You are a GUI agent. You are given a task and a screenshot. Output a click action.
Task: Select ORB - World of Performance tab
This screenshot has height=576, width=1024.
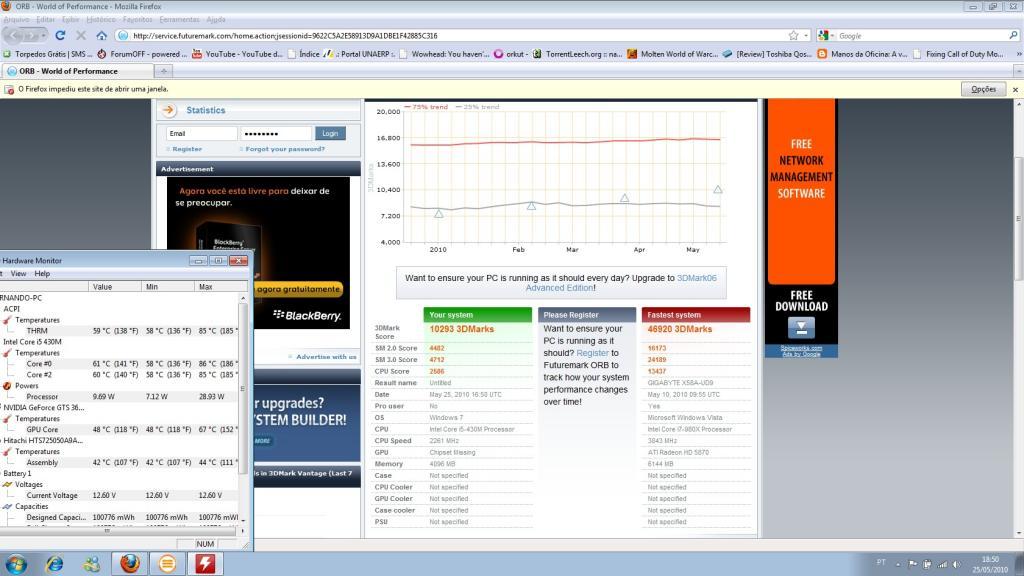68,71
